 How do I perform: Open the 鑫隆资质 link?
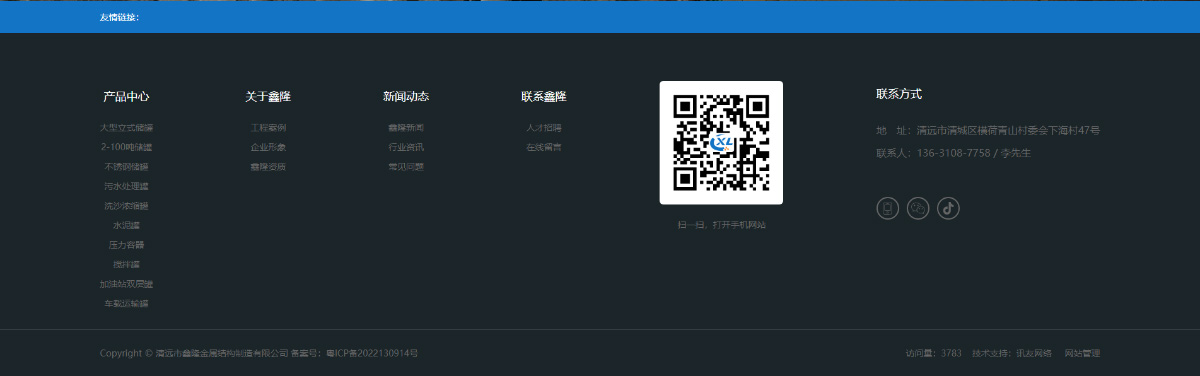point(268,167)
